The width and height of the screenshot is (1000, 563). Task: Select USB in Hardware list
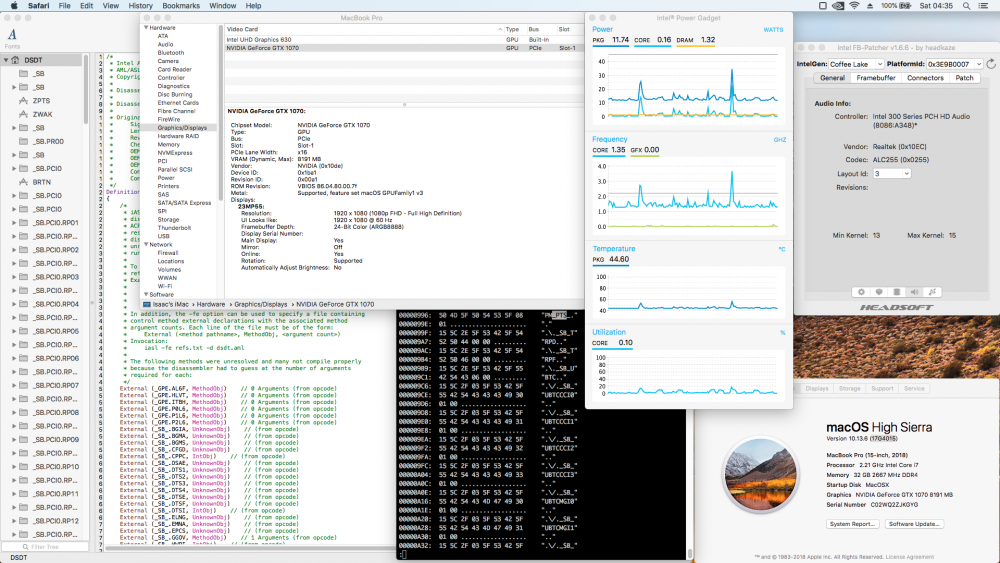coord(163,236)
